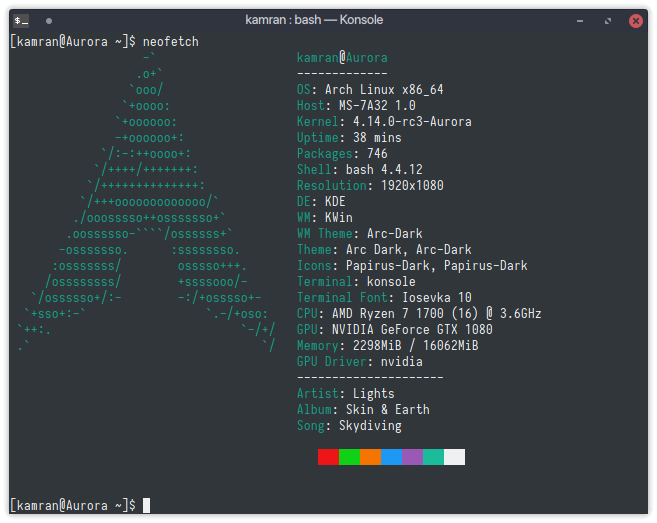The image size is (657, 523).
Task: Click the Icons line 'Papirus-Dark, Papirus-Dark'
Action: (x=437, y=265)
